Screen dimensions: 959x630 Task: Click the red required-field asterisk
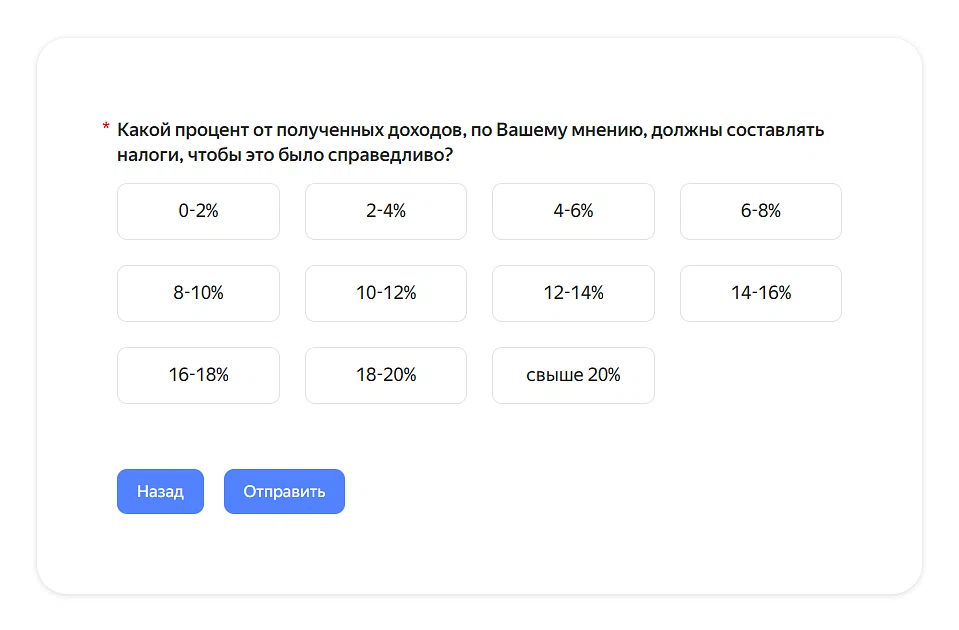[x=105, y=128]
